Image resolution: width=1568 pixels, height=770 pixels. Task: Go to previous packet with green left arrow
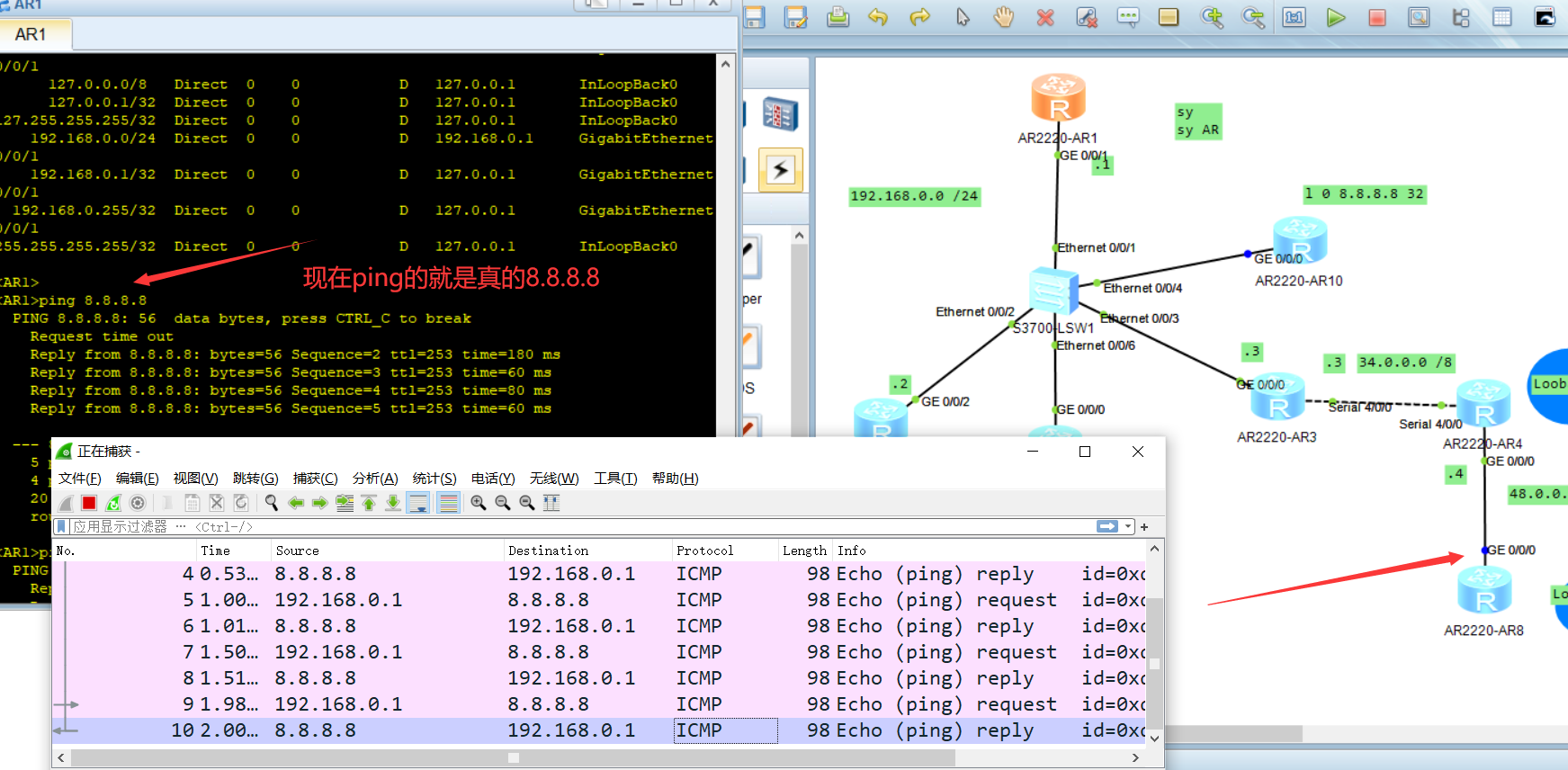[296, 503]
